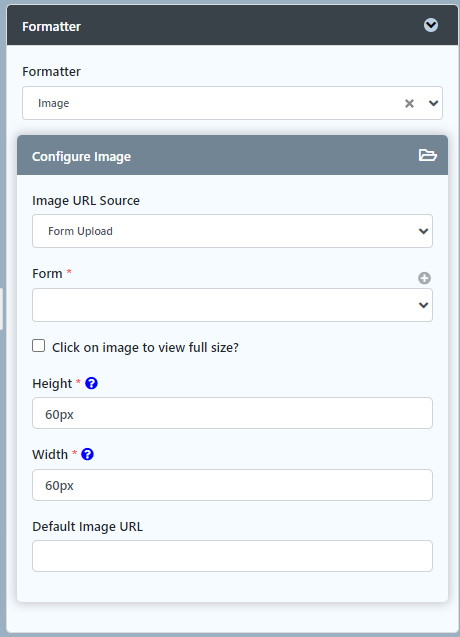Click the Configure Image section header
Image resolution: width=460 pixels, height=637 pixels.
pyautogui.click(x=232, y=156)
